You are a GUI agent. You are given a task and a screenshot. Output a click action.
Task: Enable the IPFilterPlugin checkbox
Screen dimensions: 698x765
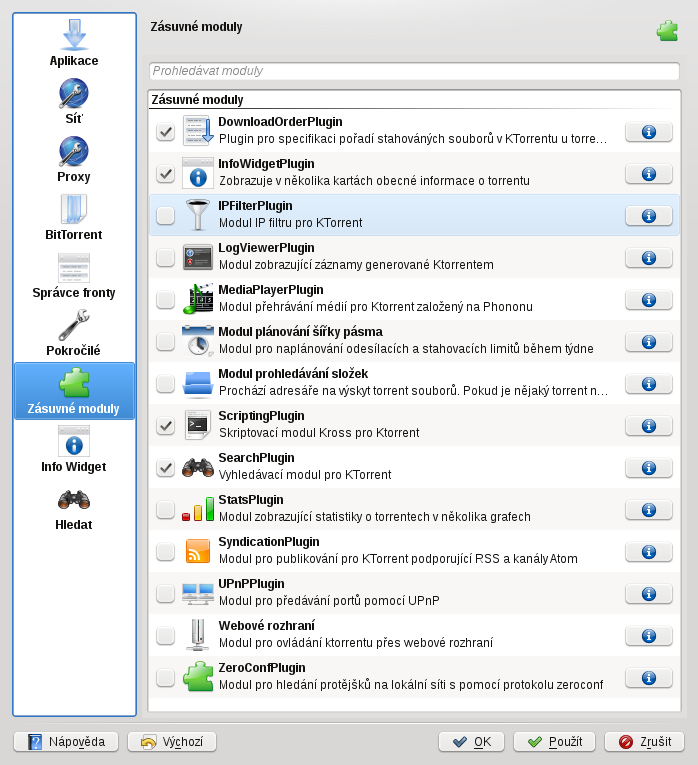(x=165, y=216)
